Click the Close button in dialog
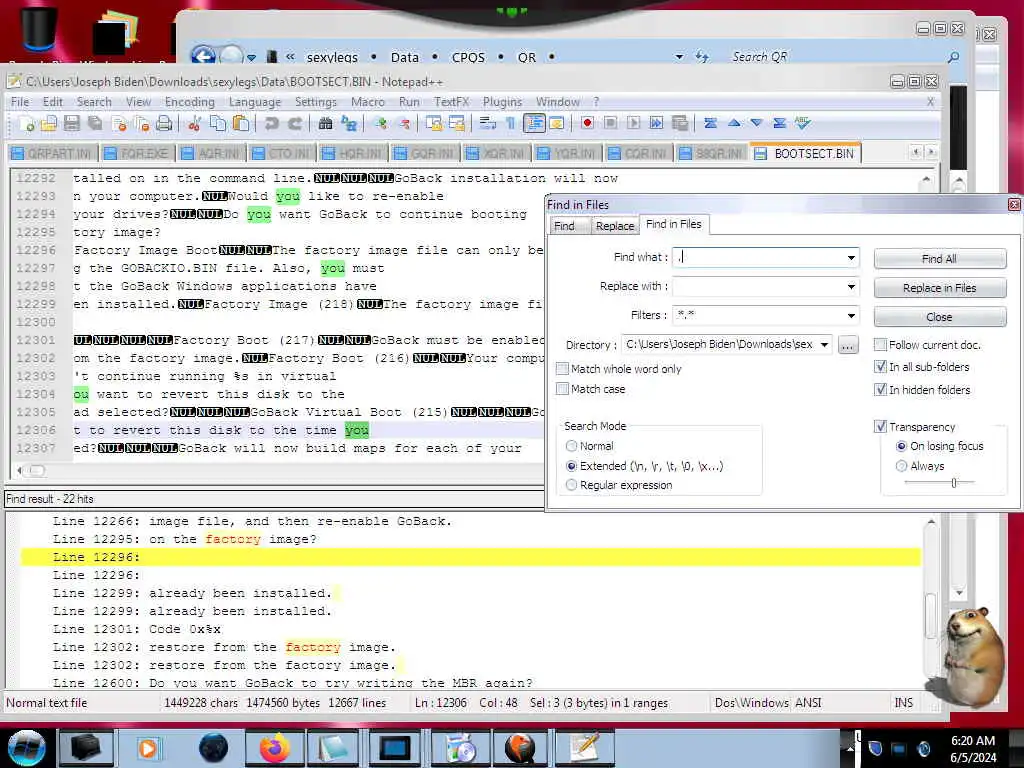 click(939, 317)
